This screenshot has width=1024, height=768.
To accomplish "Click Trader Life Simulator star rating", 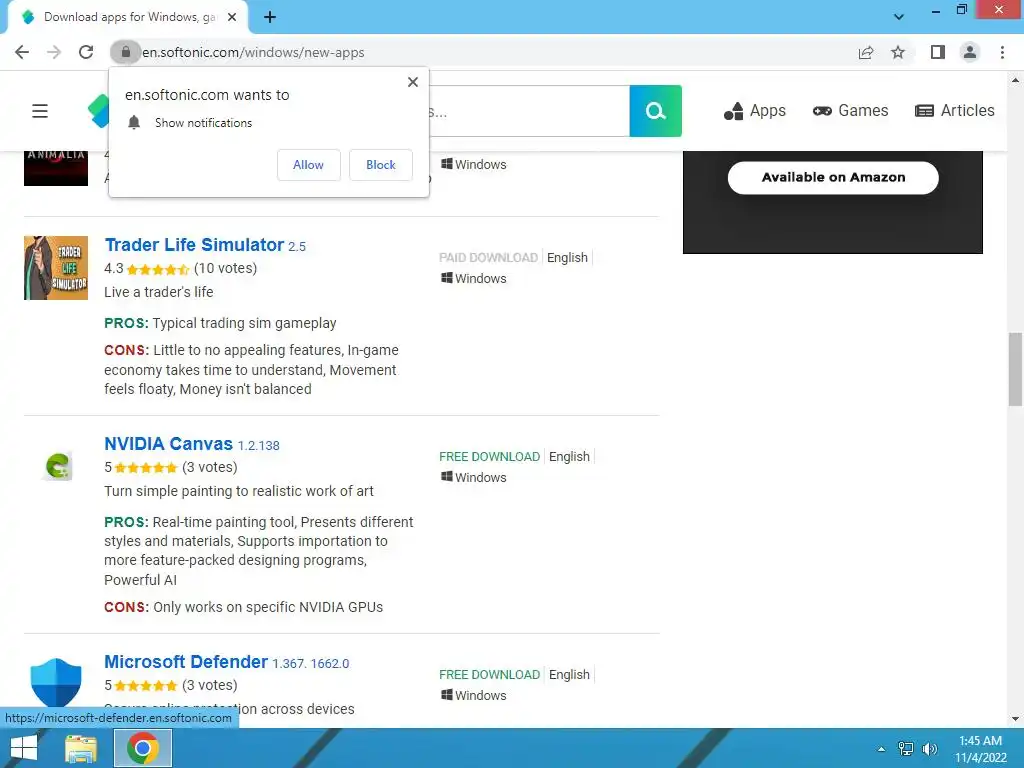I will [x=157, y=269].
